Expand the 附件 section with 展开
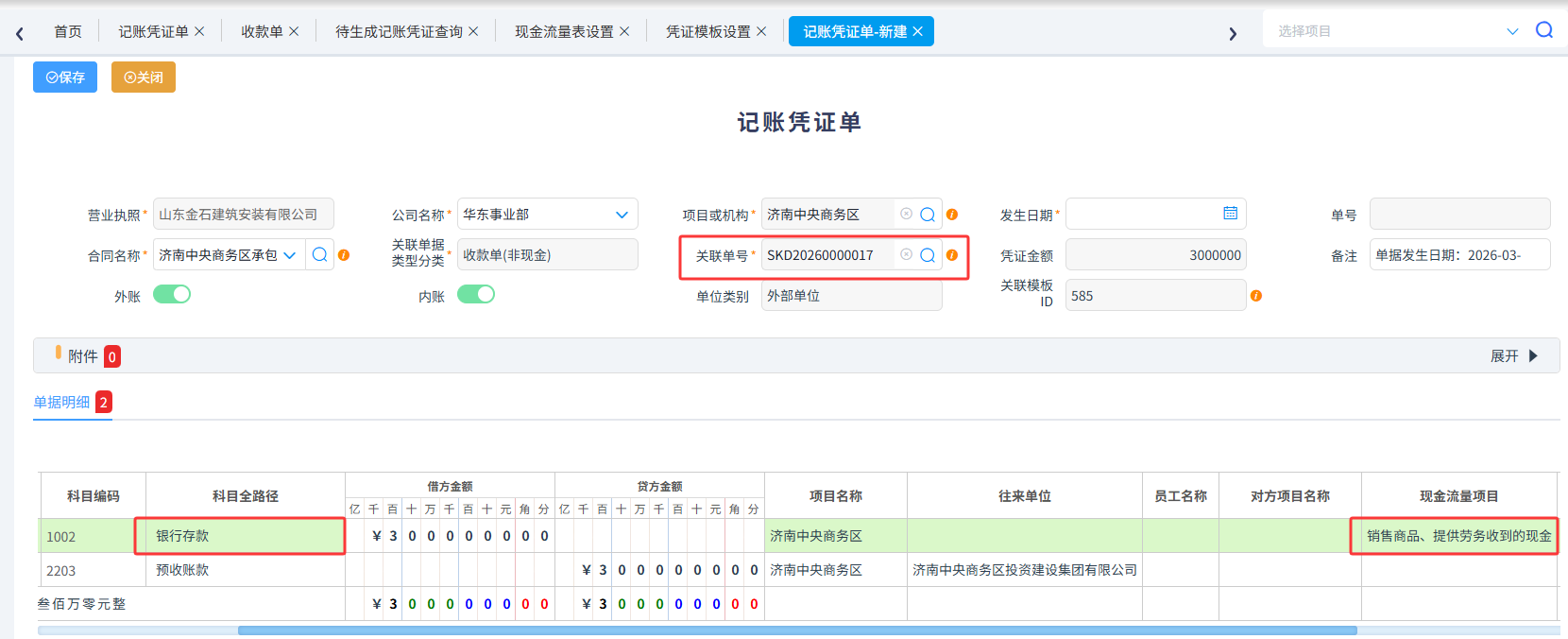This screenshot has height=639, width=1568. click(1514, 356)
